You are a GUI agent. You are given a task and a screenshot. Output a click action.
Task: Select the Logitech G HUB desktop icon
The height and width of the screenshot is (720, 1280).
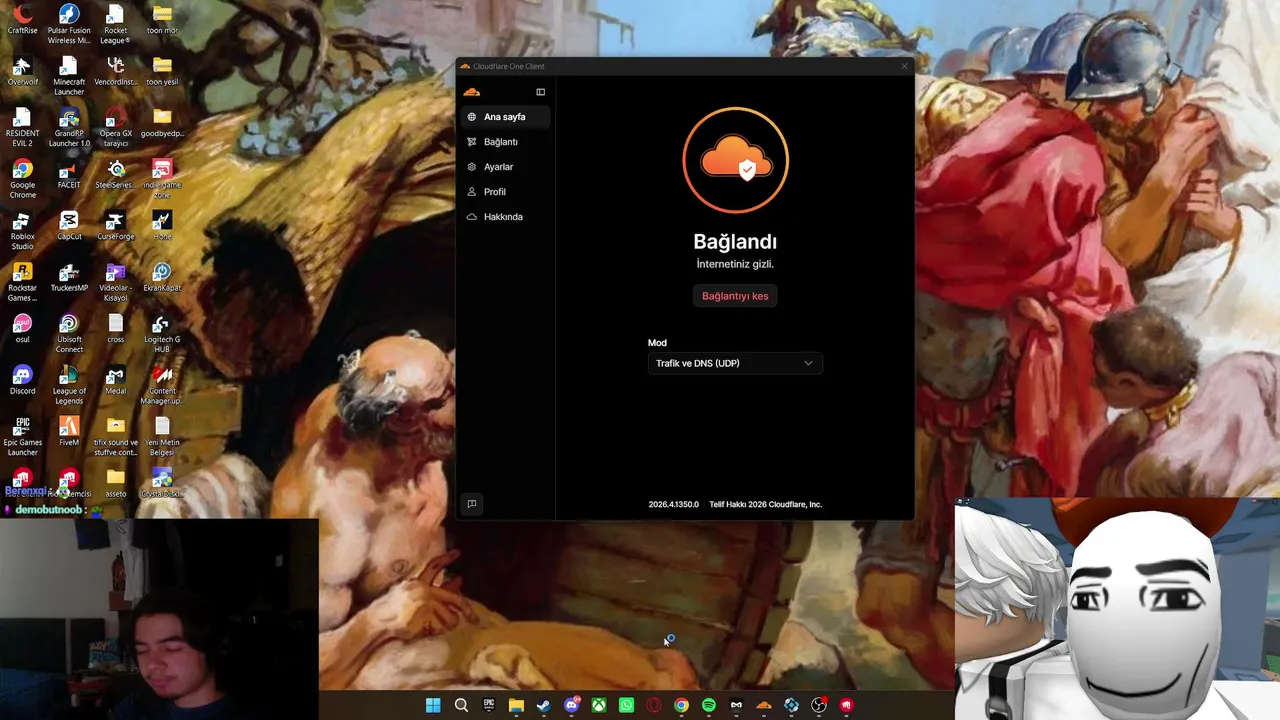click(x=162, y=334)
